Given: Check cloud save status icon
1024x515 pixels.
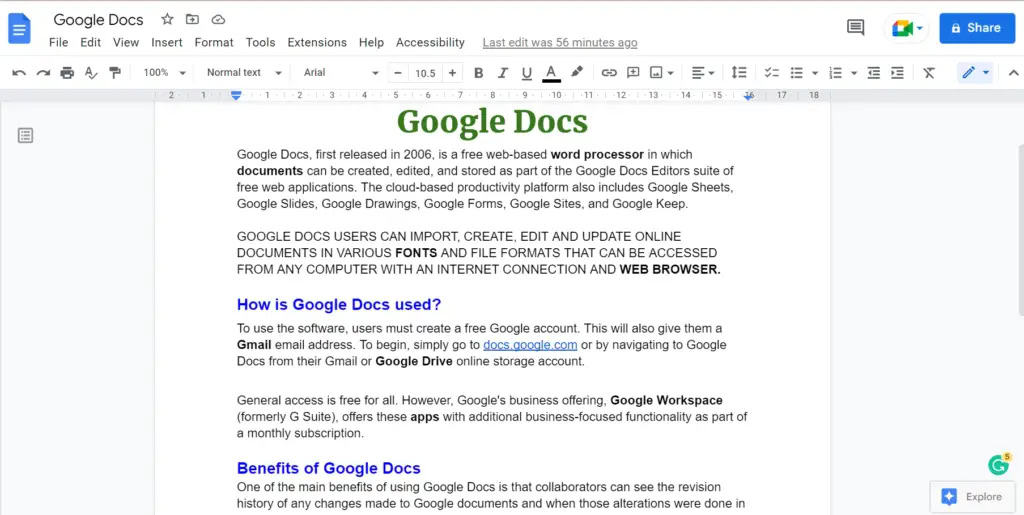Looking at the screenshot, I should [x=219, y=20].
